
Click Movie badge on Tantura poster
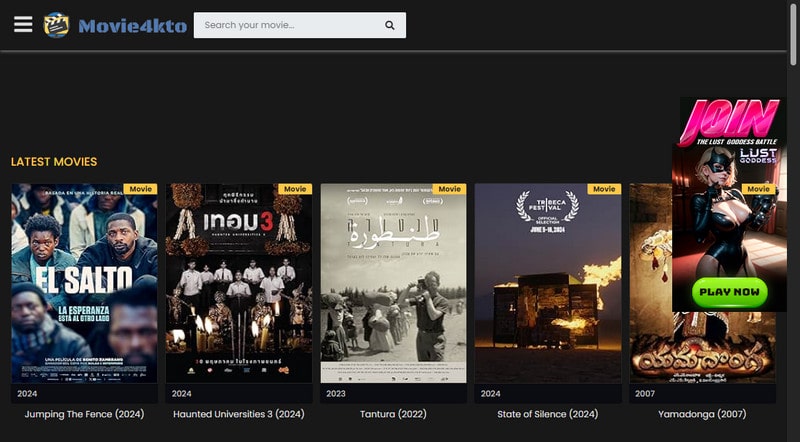[449, 189]
